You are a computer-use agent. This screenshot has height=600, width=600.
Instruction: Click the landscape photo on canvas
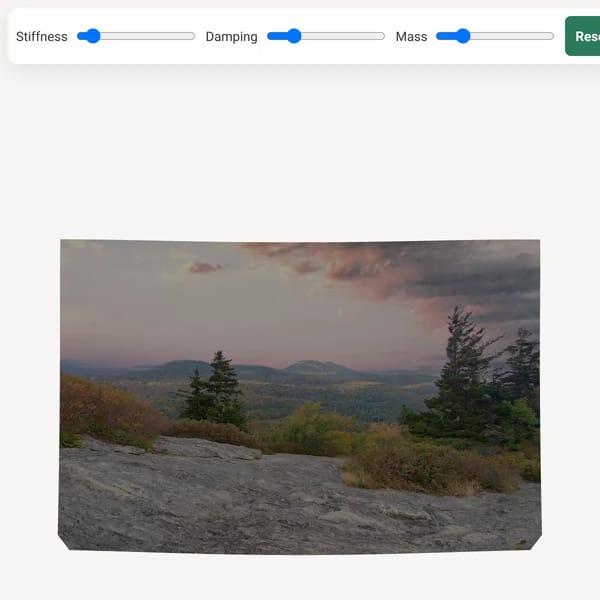(300, 396)
